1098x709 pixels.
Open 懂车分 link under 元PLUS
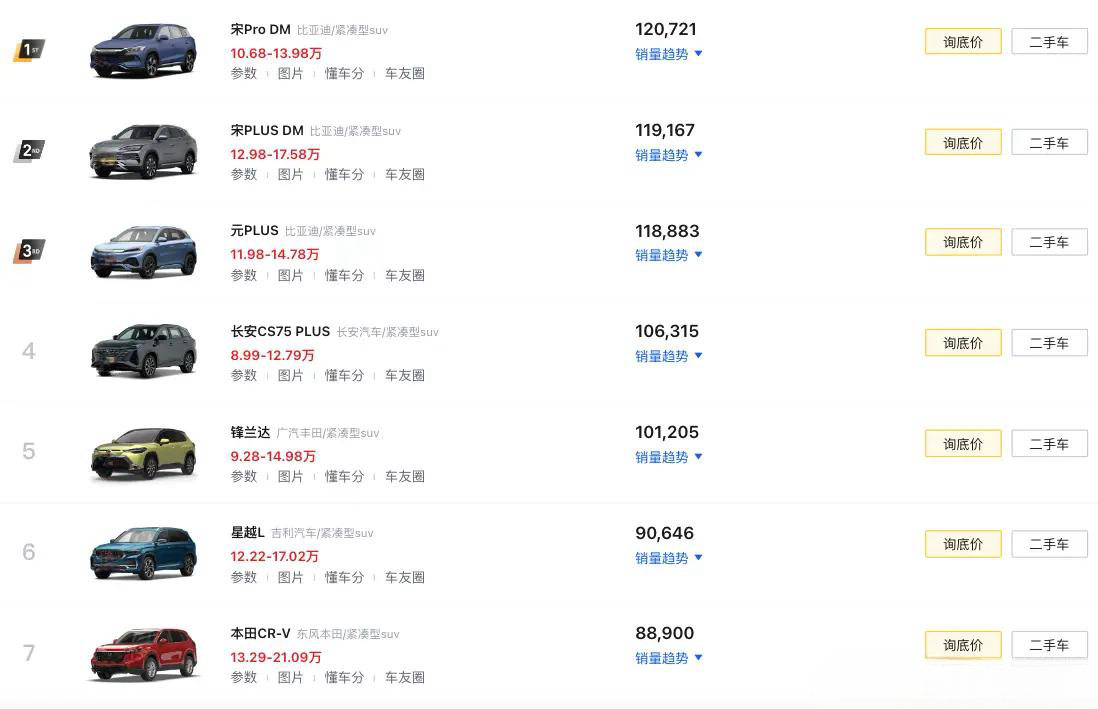344,275
